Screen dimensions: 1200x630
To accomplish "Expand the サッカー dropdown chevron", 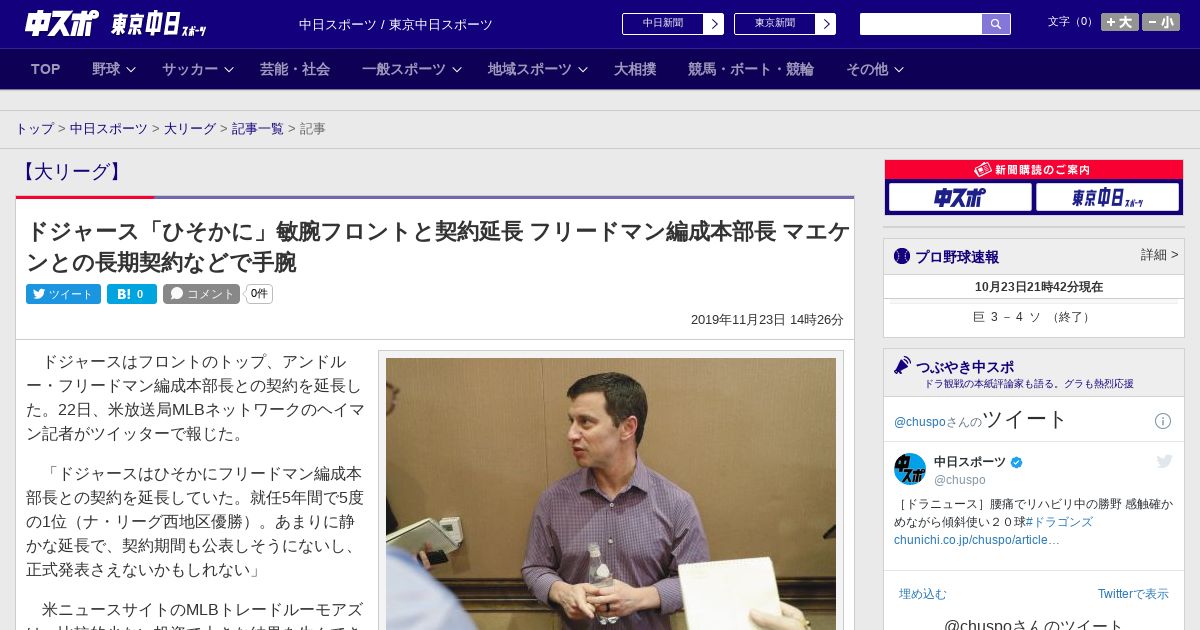I will [229, 70].
